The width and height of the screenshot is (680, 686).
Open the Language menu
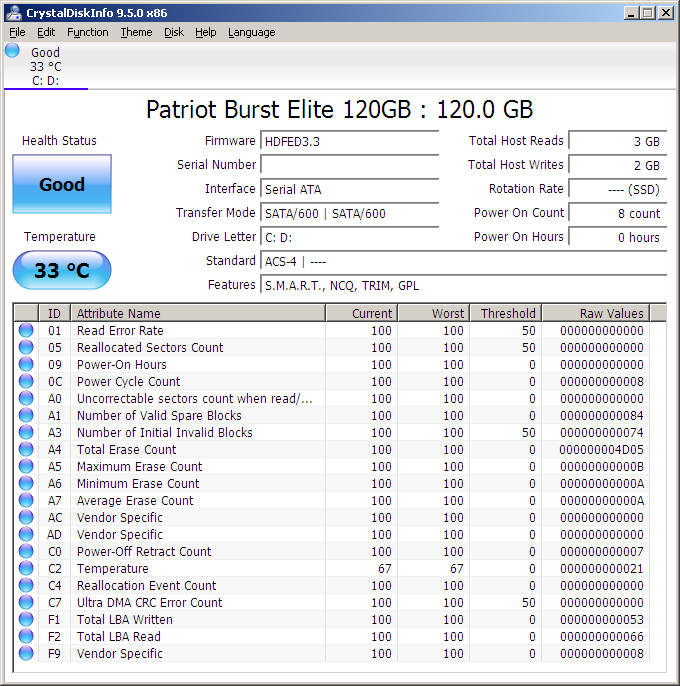(x=252, y=32)
